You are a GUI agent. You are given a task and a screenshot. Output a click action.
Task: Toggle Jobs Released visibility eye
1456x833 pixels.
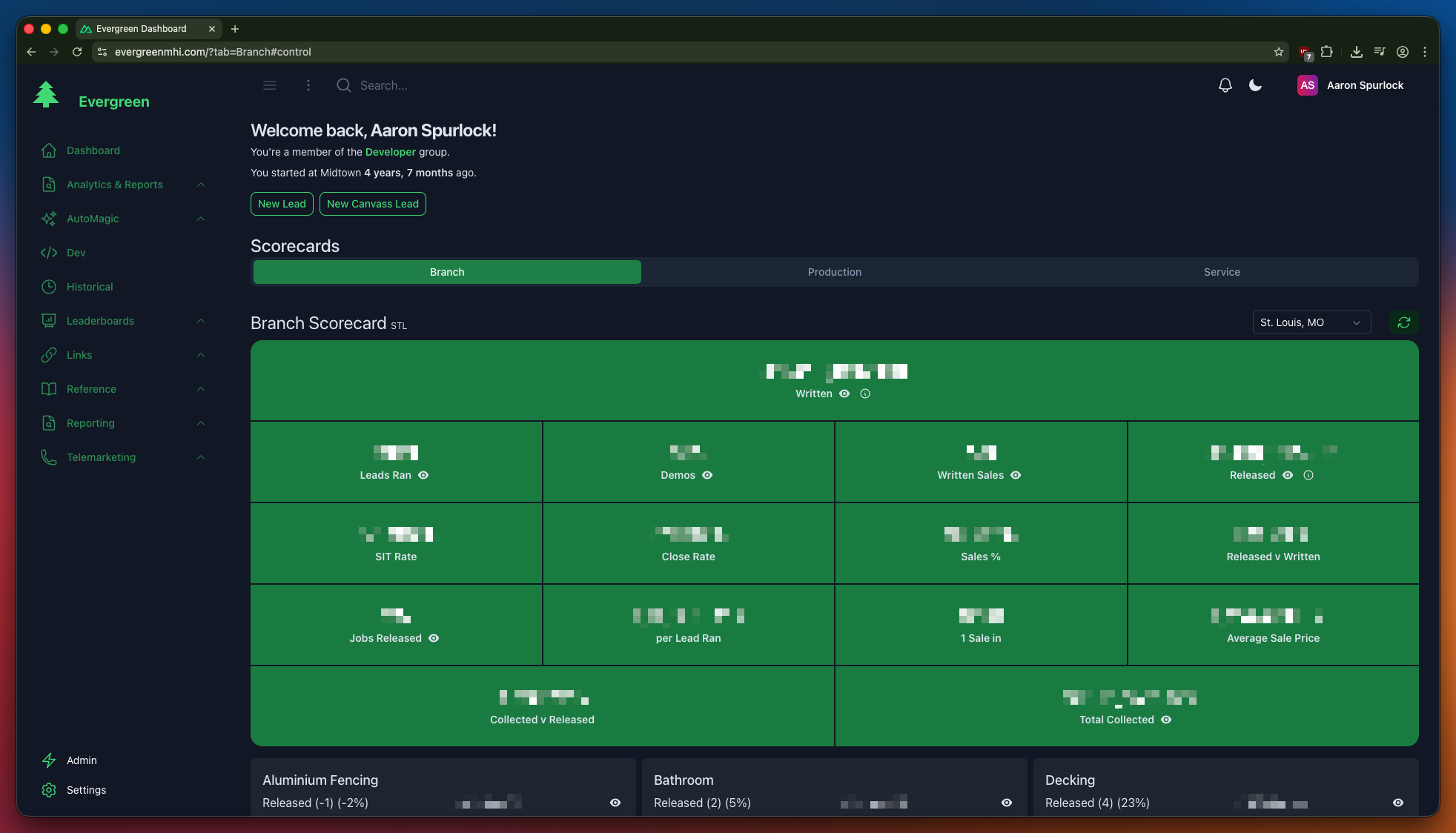(434, 638)
